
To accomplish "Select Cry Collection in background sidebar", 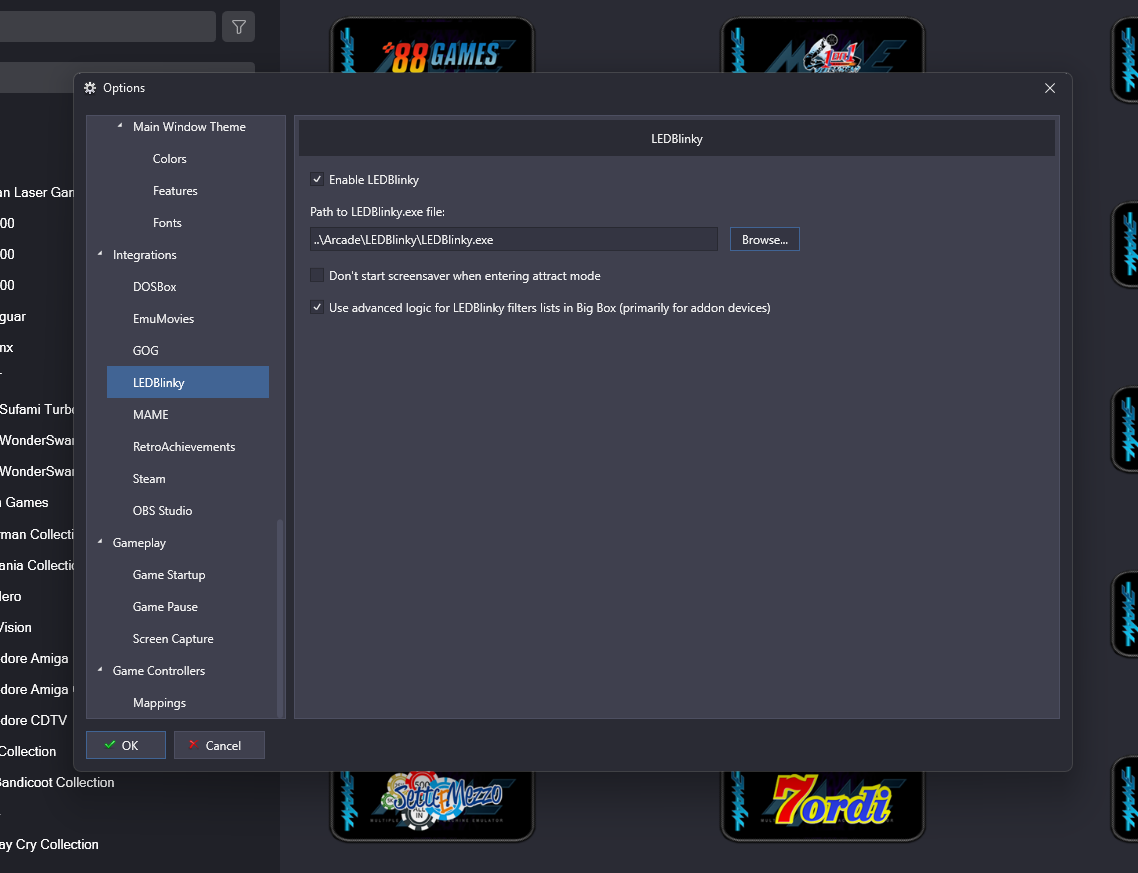I will click(49, 844).
